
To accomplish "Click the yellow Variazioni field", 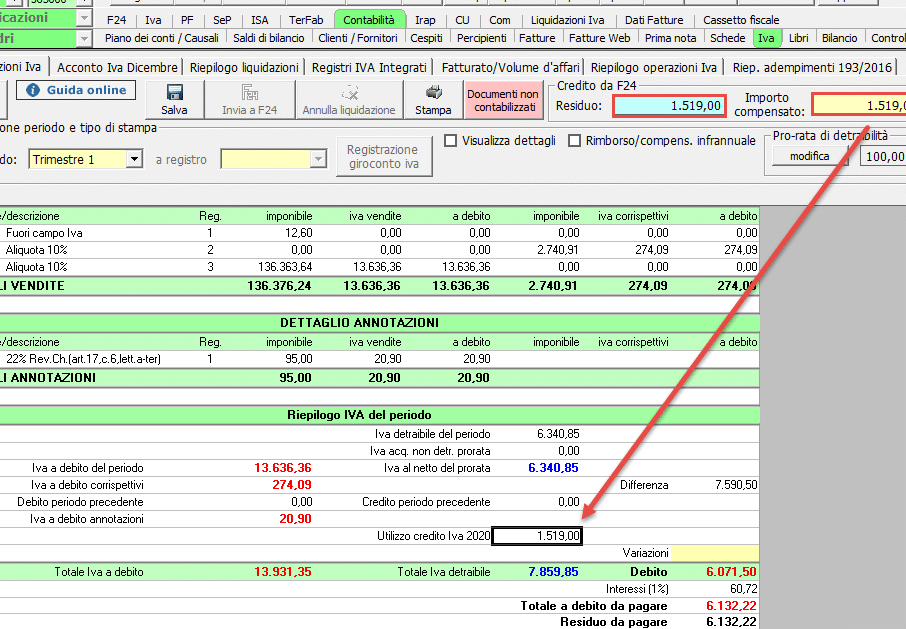I will tap(715, 553).
